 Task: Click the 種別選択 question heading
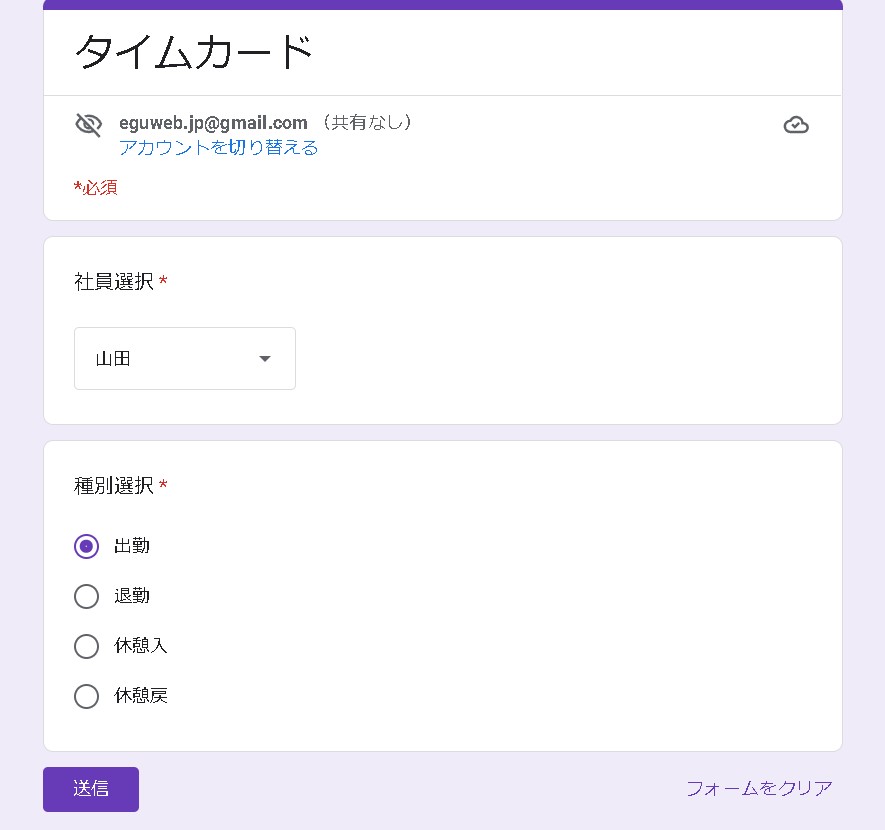(114, 486)
